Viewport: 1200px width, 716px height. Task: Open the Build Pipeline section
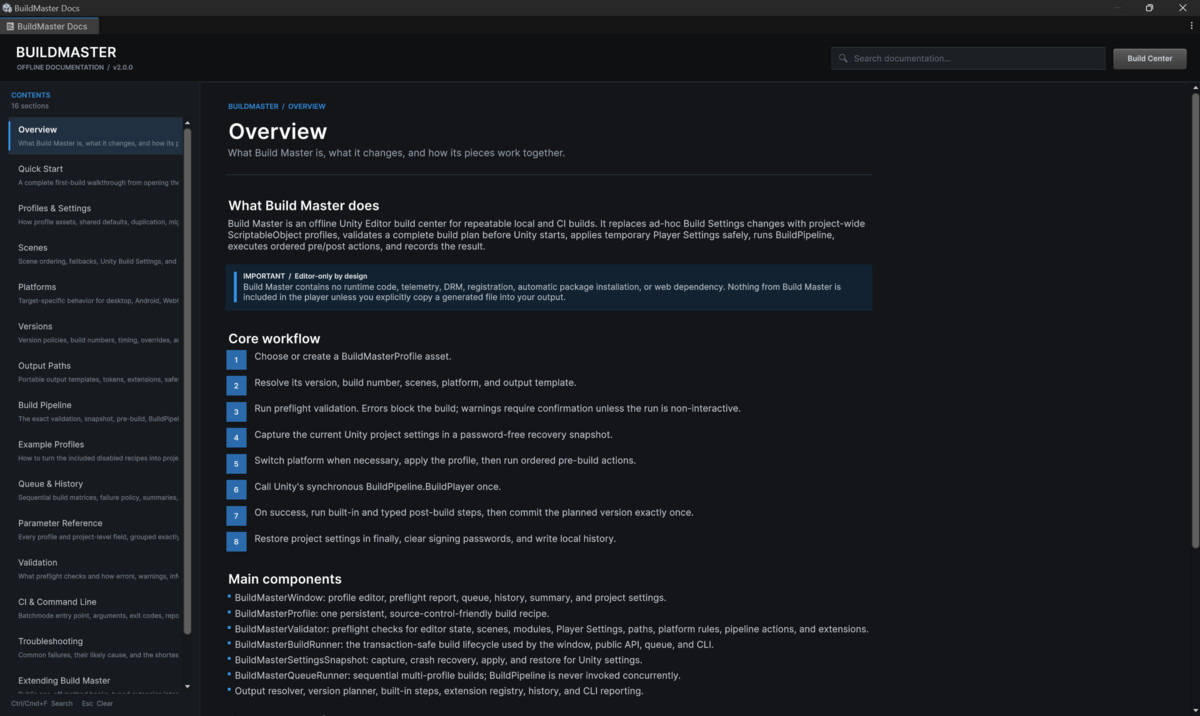point(95,411)
